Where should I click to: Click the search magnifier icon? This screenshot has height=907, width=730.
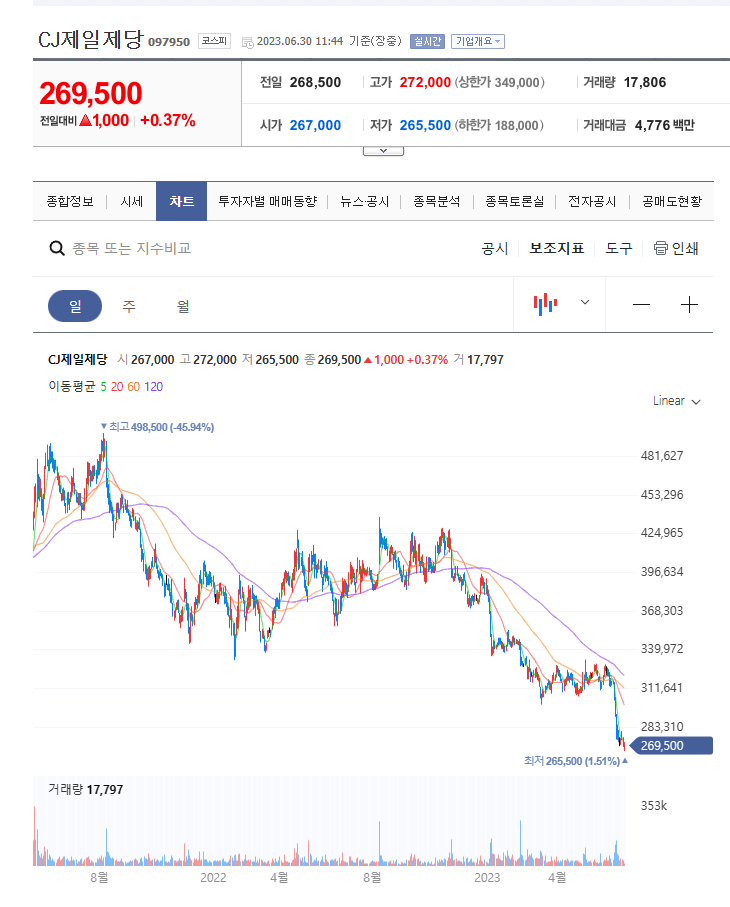57,249
